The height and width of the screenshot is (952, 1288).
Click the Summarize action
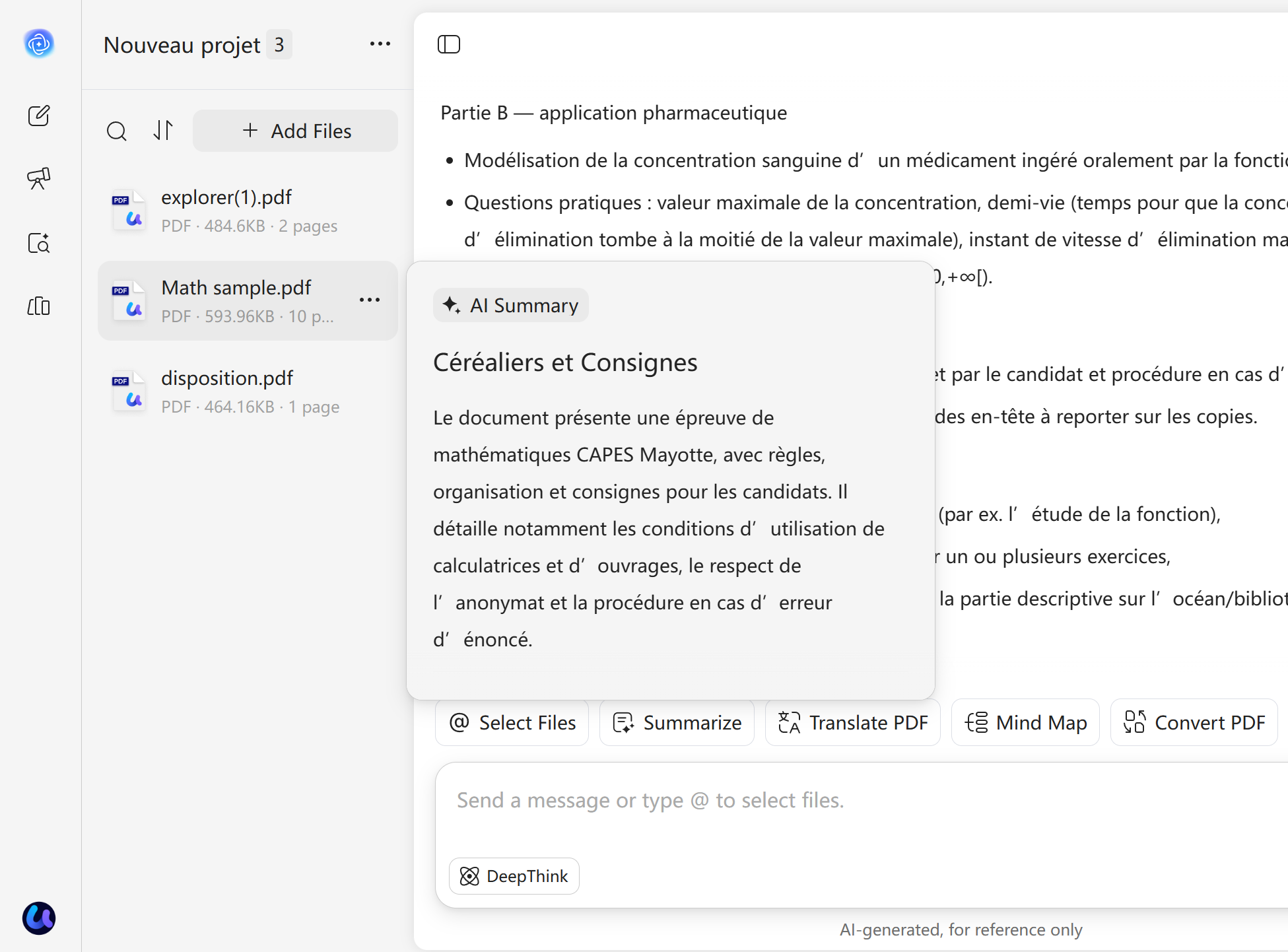click(x=677, y=723)
